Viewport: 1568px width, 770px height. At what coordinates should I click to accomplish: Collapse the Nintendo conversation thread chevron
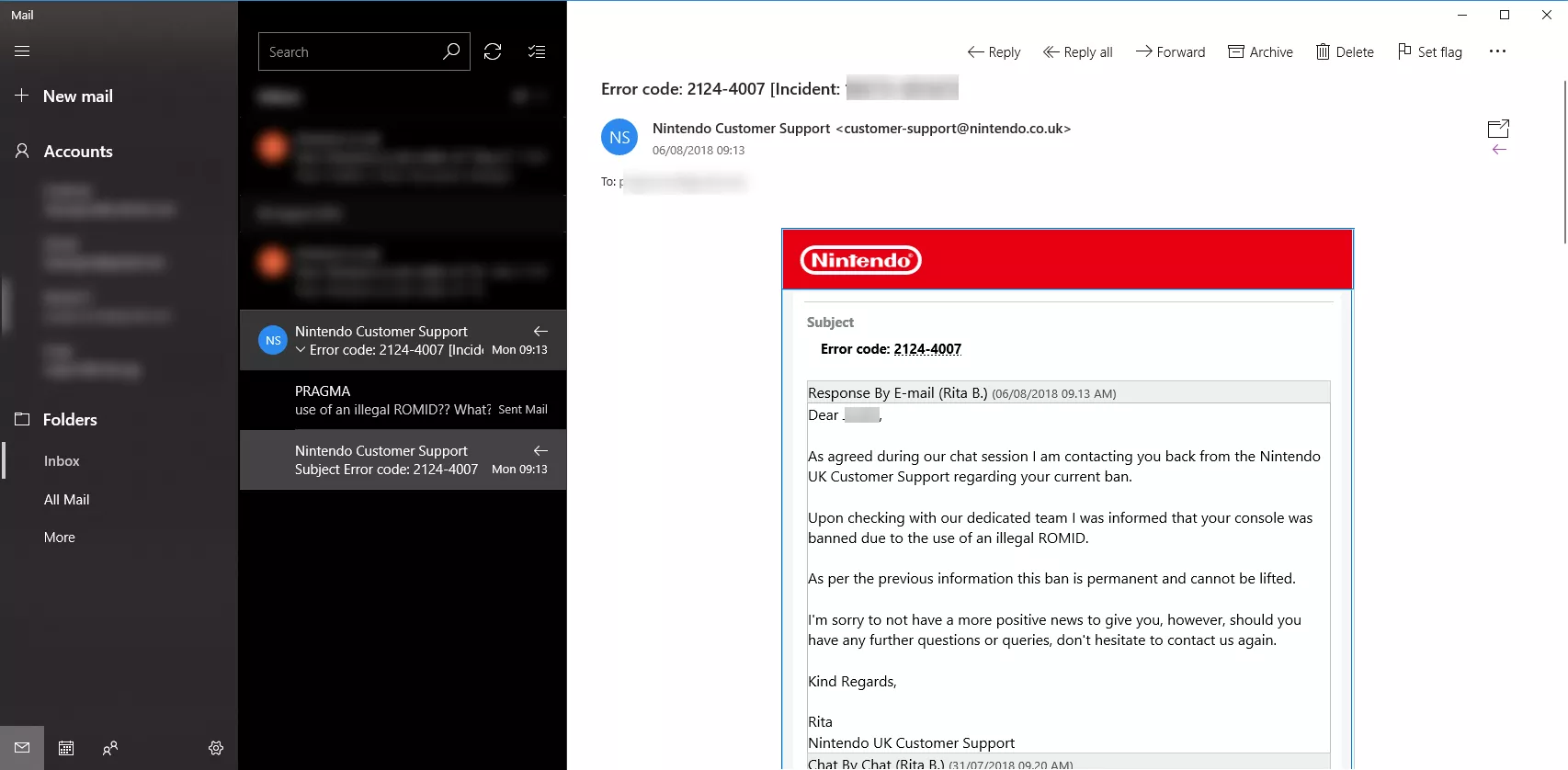tap(301, 350)
